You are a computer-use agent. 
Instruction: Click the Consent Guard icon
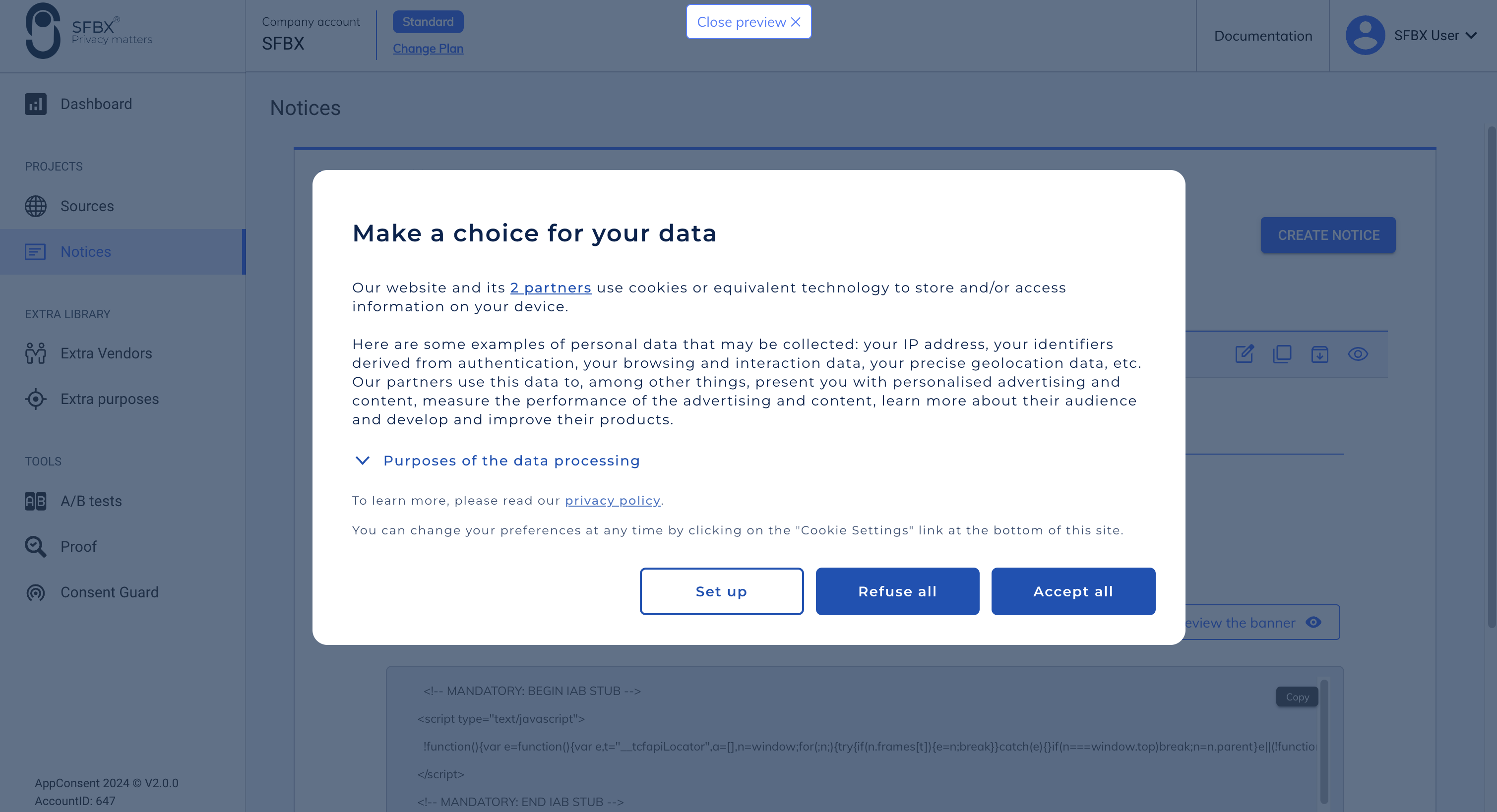point(35,592)
